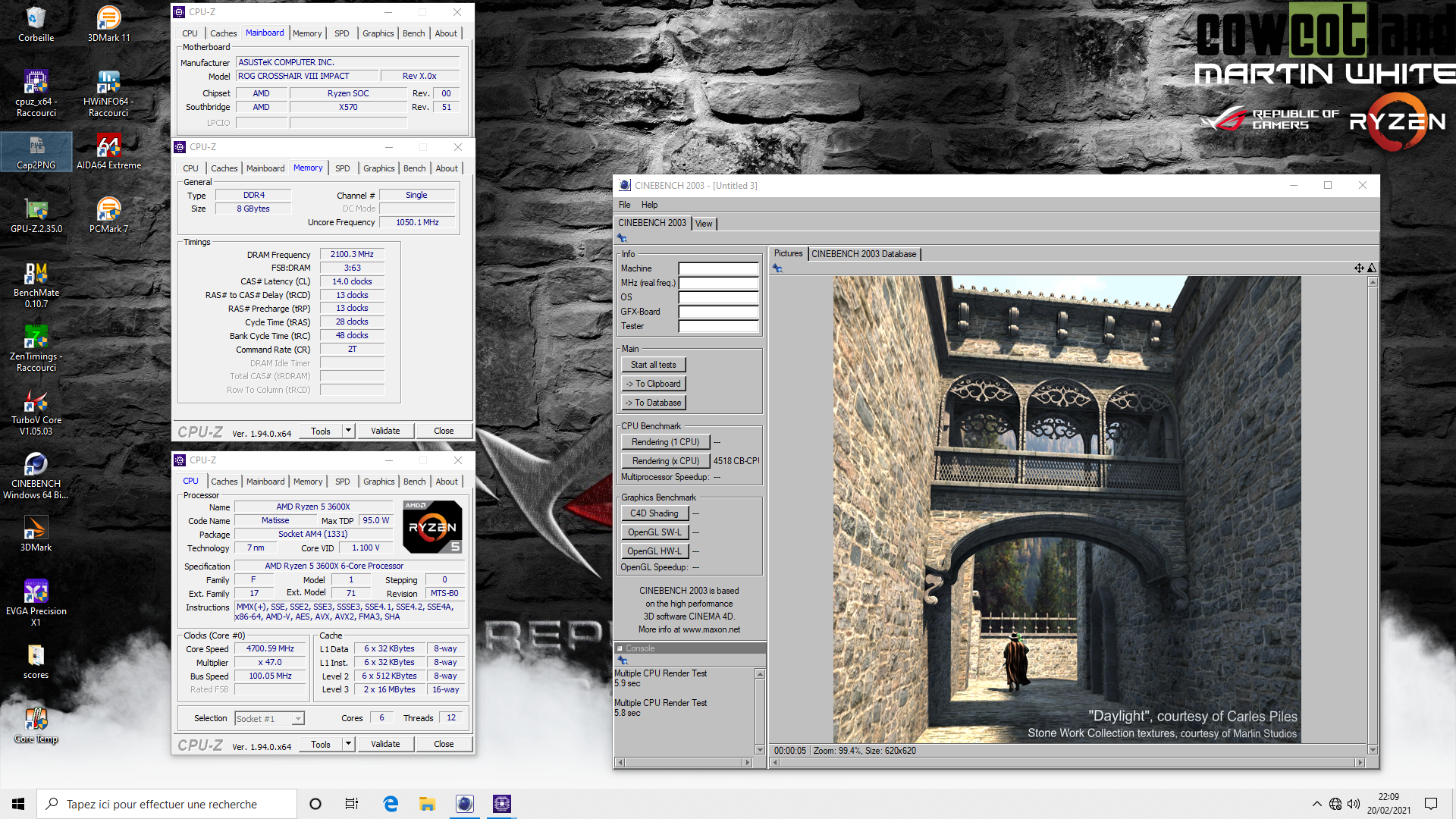Click Validate in Memory CPU-Z window
Viewport: 1456px width, 819px height.
point(385,431)
